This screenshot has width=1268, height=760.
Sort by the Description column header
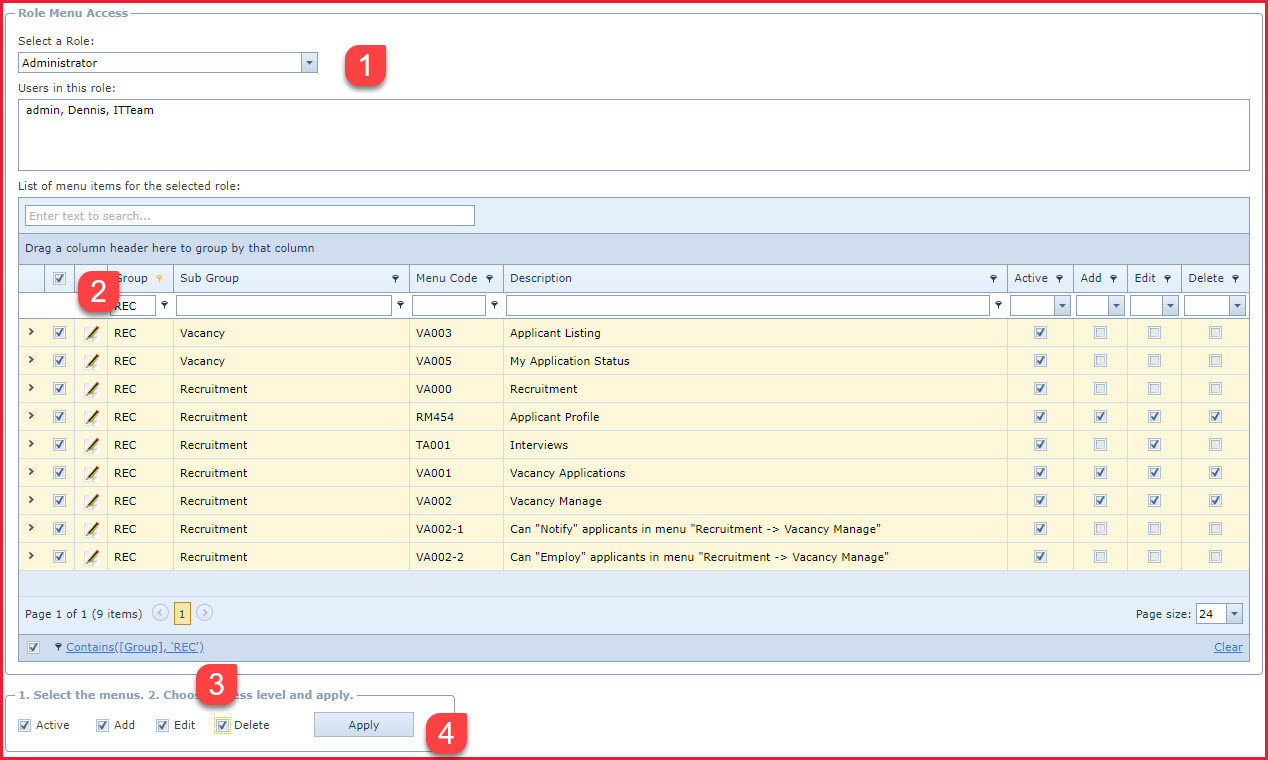(541, 279)
